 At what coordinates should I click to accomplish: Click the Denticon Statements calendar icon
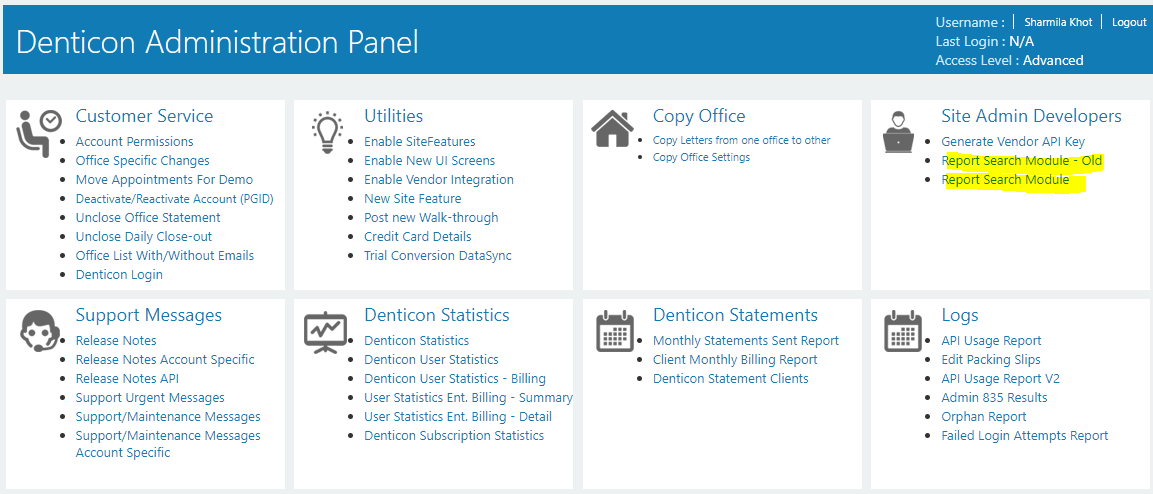pyautogui.click(x=613, y=331)
